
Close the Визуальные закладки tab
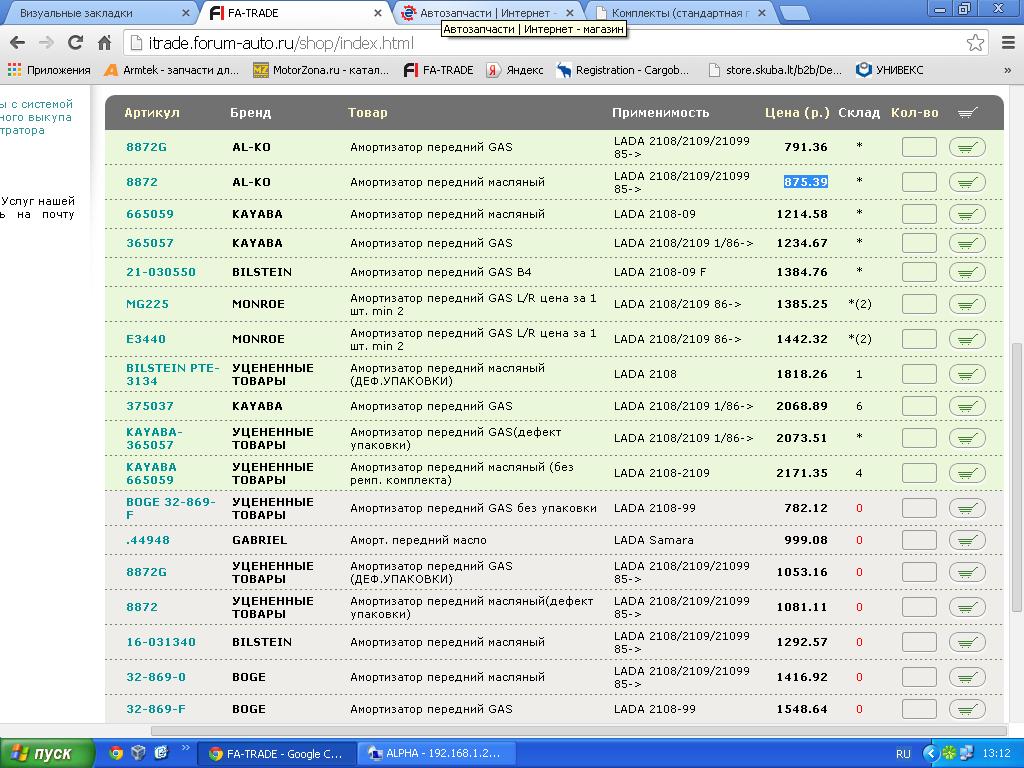[185, 13]
